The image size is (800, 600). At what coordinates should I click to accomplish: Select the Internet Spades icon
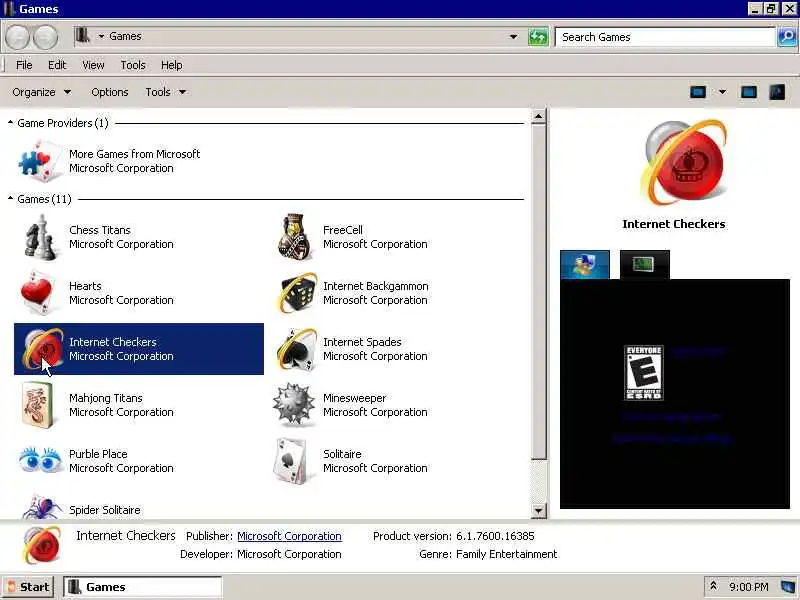[296, 349]
